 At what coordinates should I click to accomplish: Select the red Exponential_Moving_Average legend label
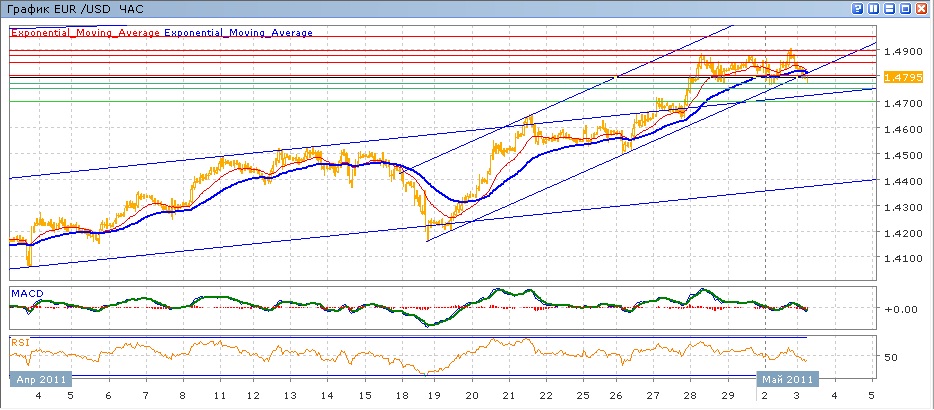[86, 33]
